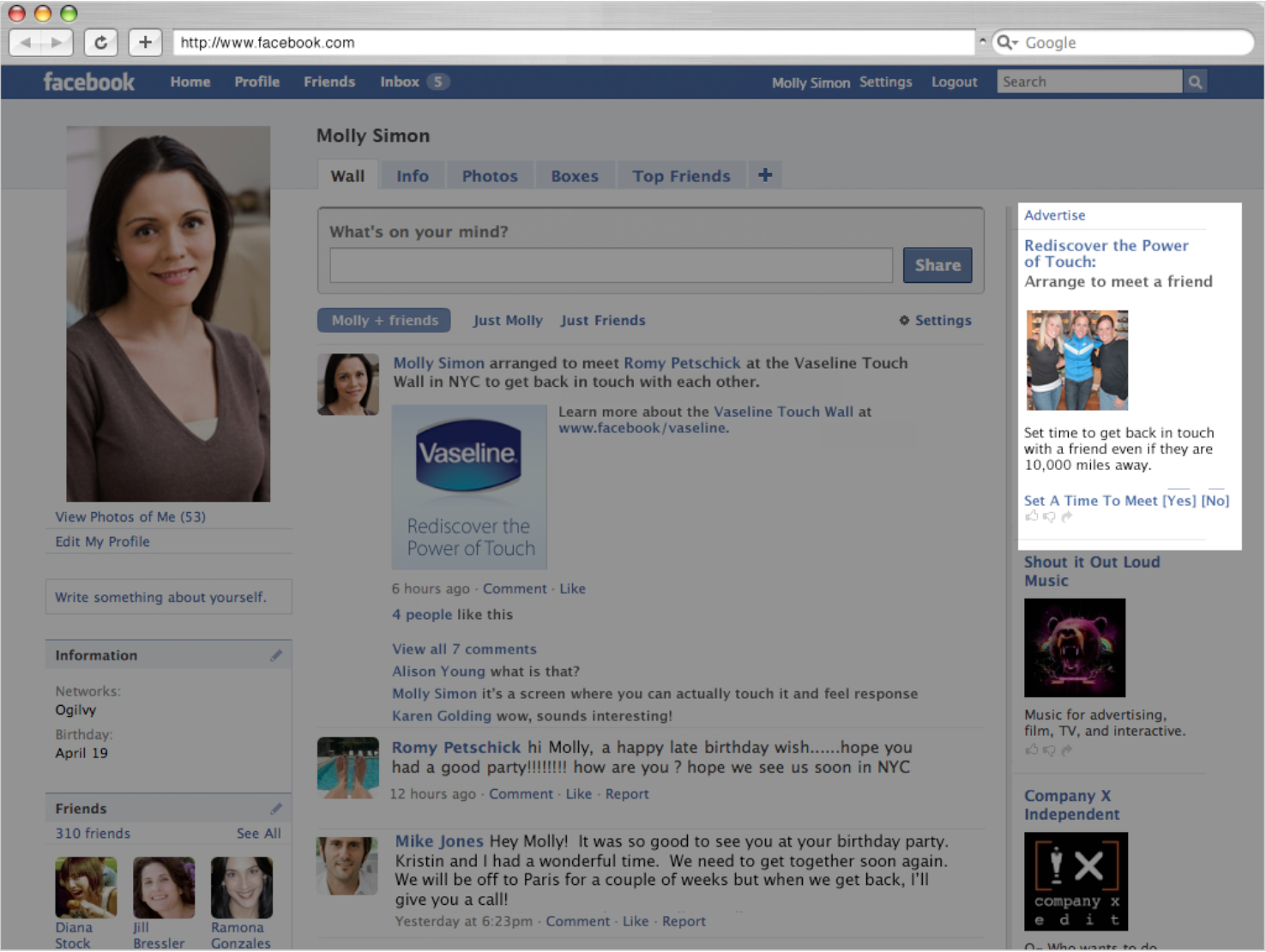
Task: Add a bookmark with the plus button
Action: pyautogui.click(x=145, y=42)
